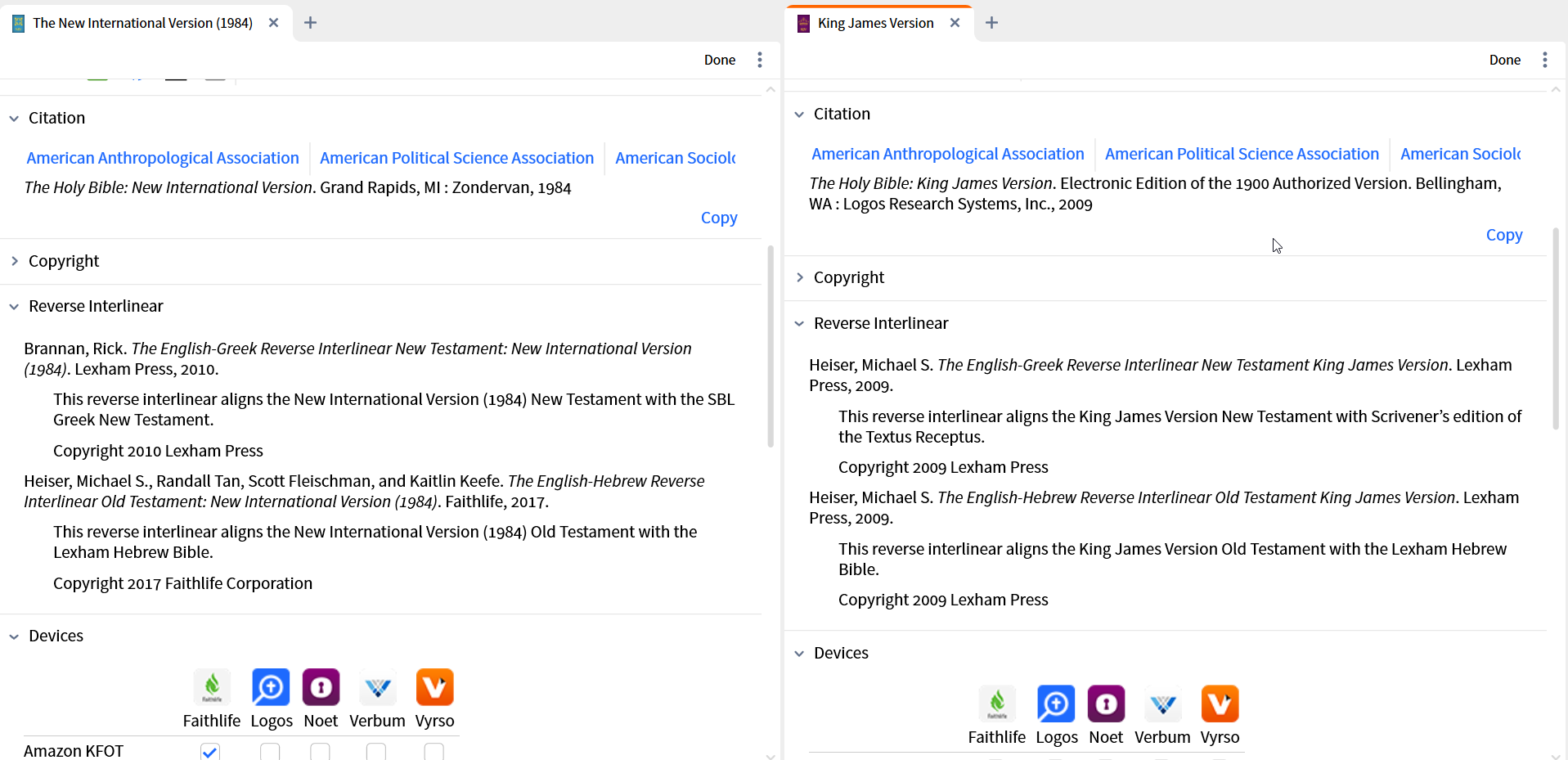Open a new tab in the left pane

pyautogui.click(x=310, y=23)
